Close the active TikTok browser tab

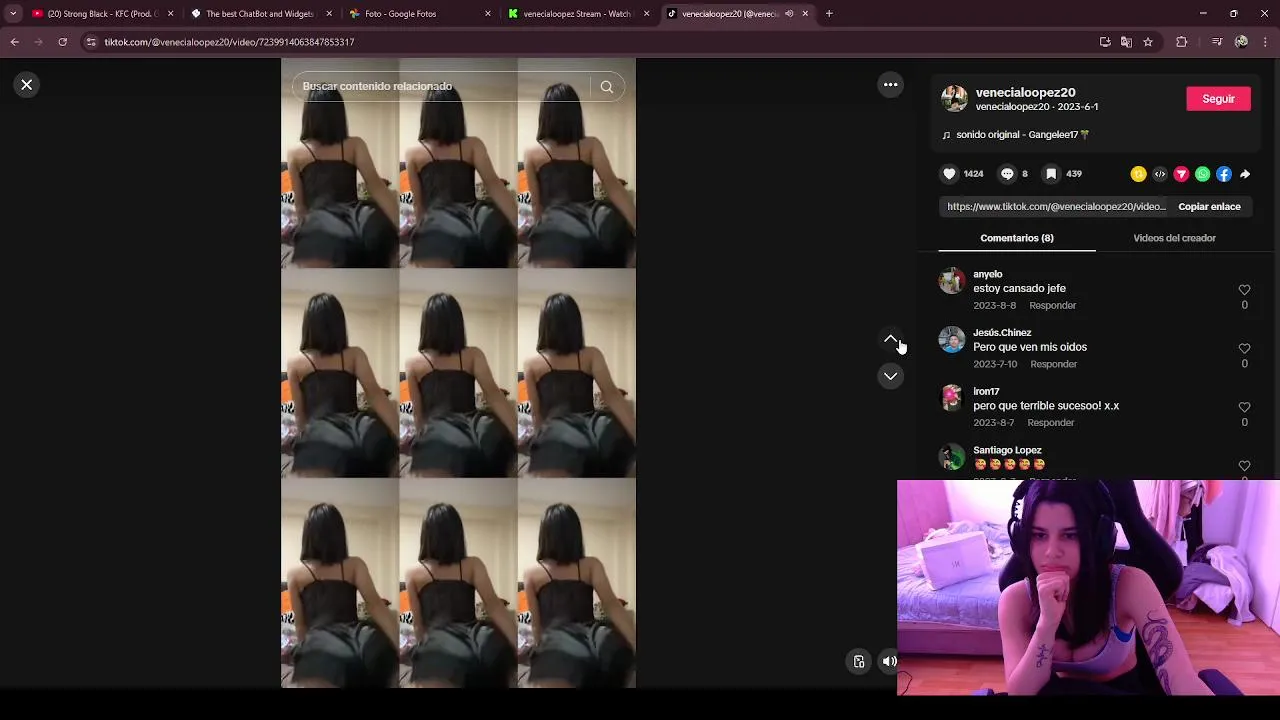tap(805, 14)
